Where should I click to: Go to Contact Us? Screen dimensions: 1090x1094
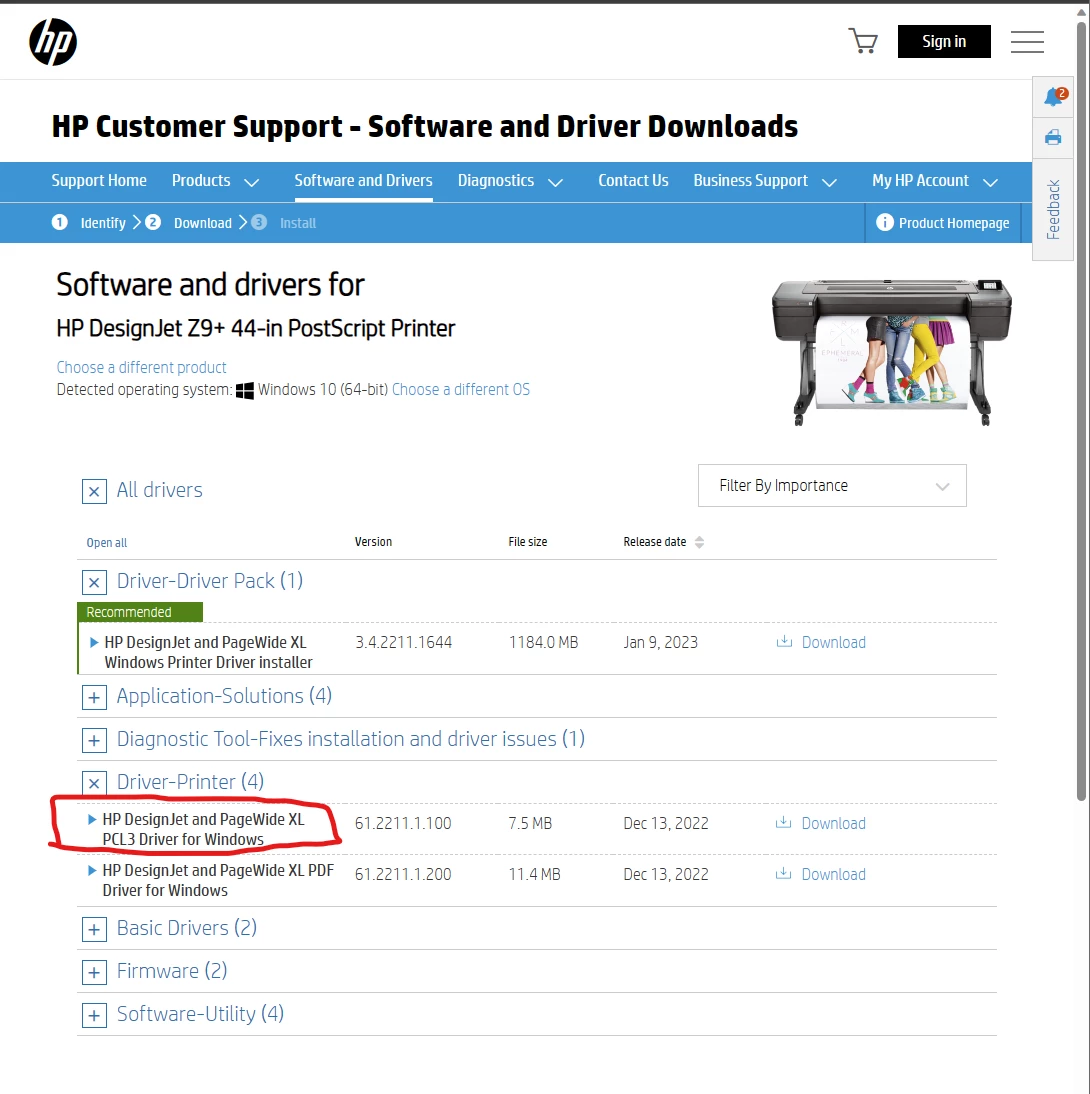point(633,181)
